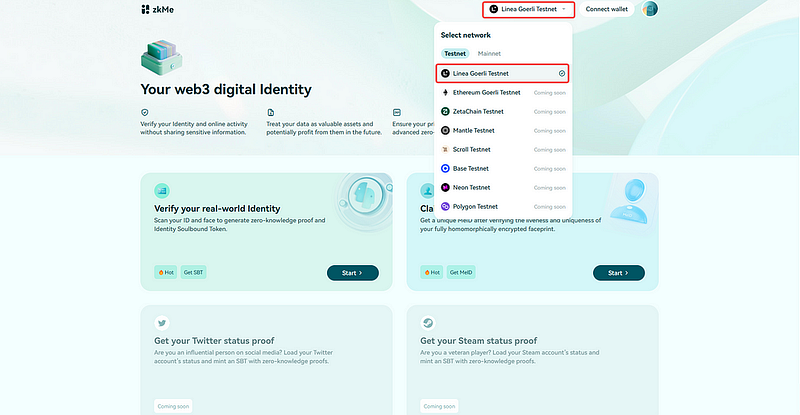800x415 pixels.
Task: Switch to the Testnet tab
Action: coord(455,54)
